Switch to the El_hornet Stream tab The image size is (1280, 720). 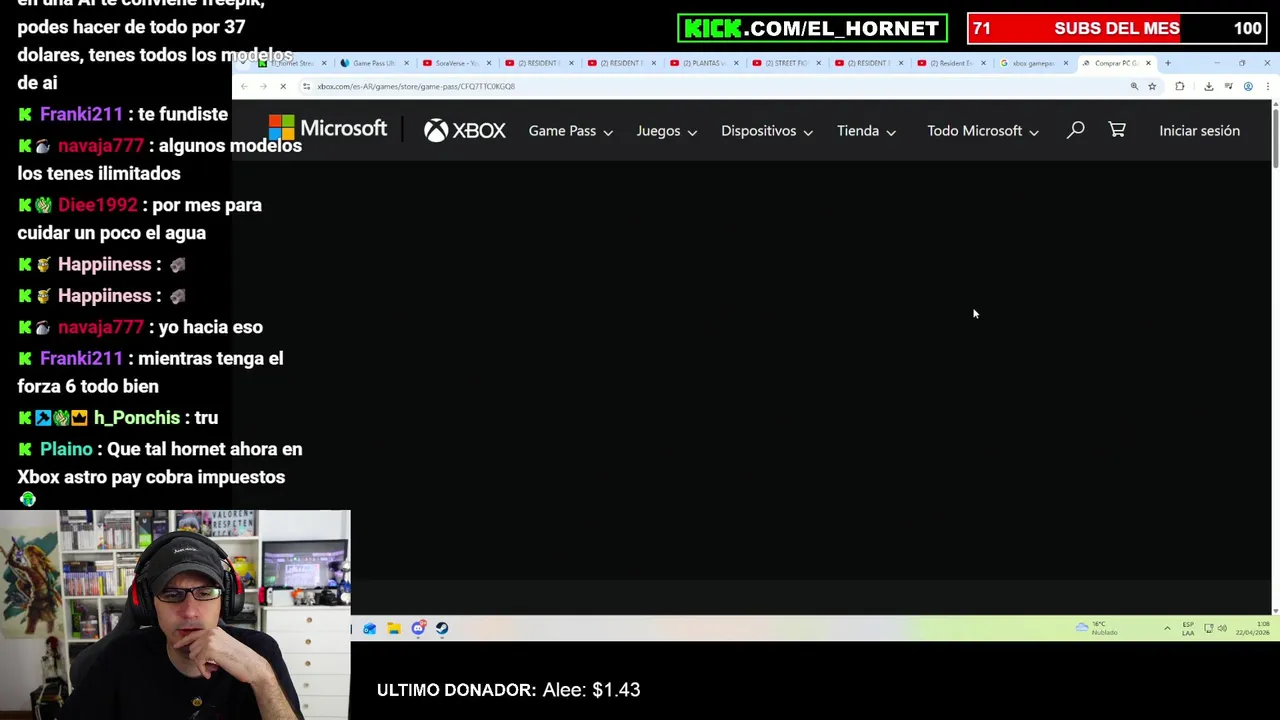(290, 63)
